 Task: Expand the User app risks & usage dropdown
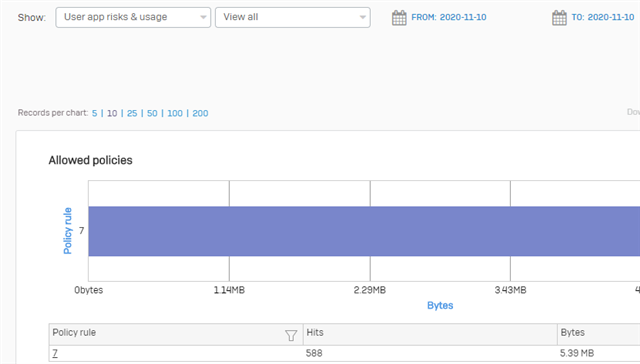tap(133, 17)
